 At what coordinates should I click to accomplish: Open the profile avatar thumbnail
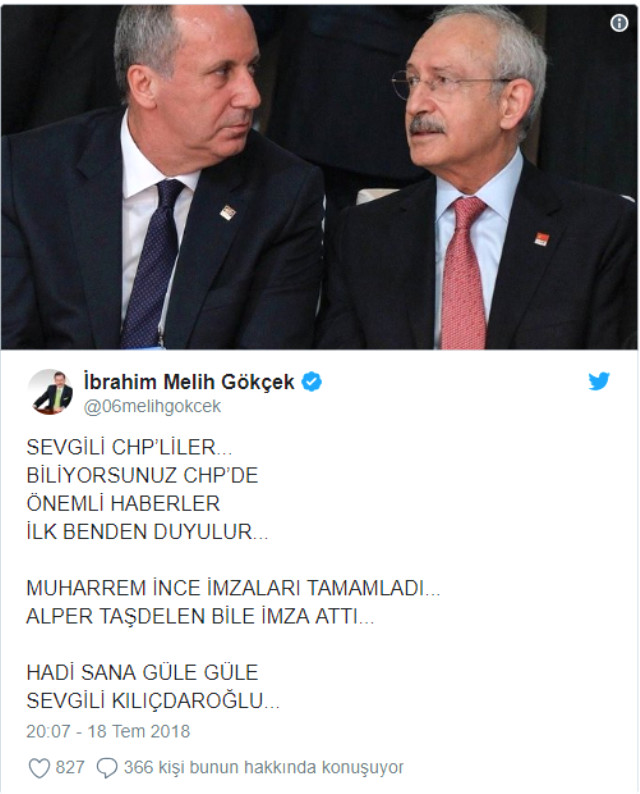tap(50, 391)
